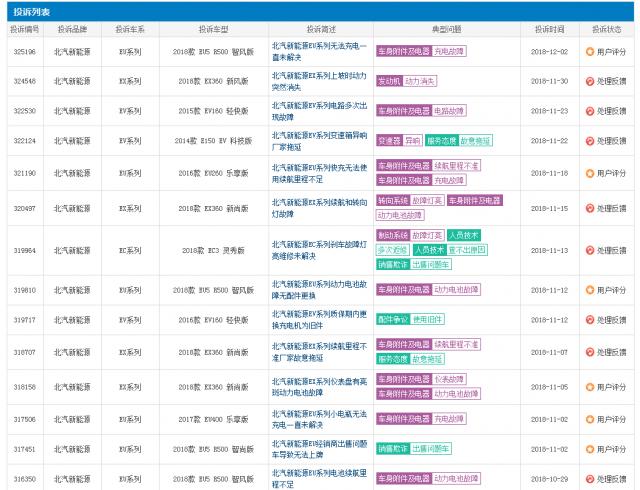Click the 用户评分 icon in row 317451
This screenshot has width=640, height=490.
(x=589, y=449)
